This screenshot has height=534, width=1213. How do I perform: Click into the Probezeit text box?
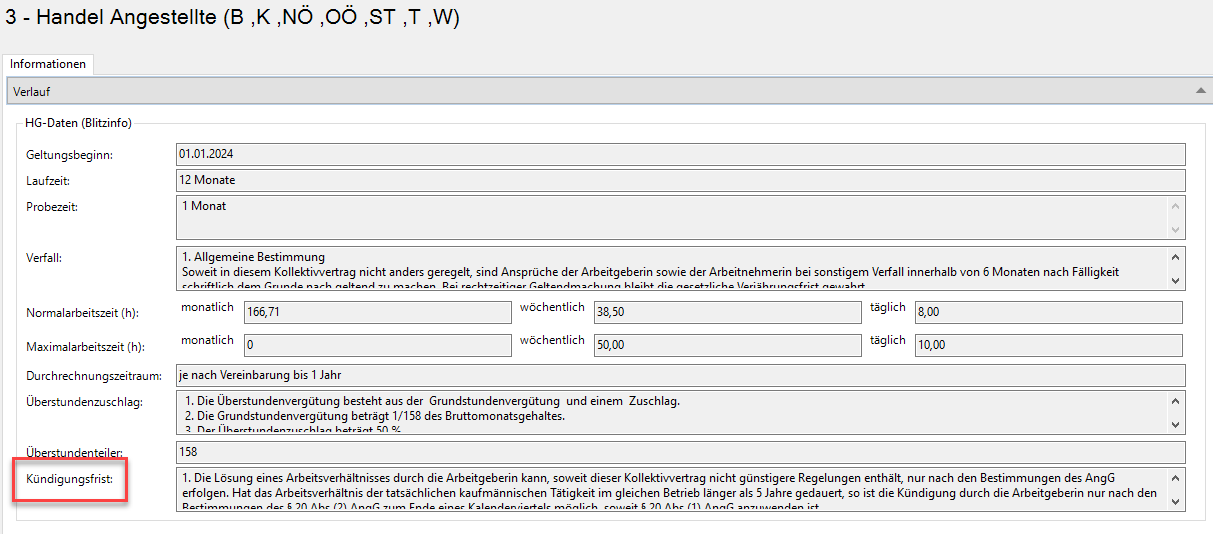point(670,217)
